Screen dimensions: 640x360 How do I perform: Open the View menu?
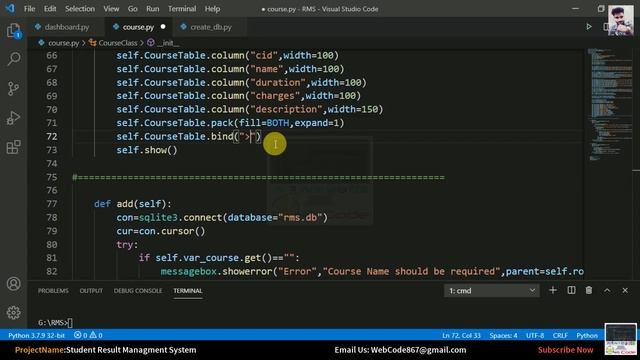point(111,9)
